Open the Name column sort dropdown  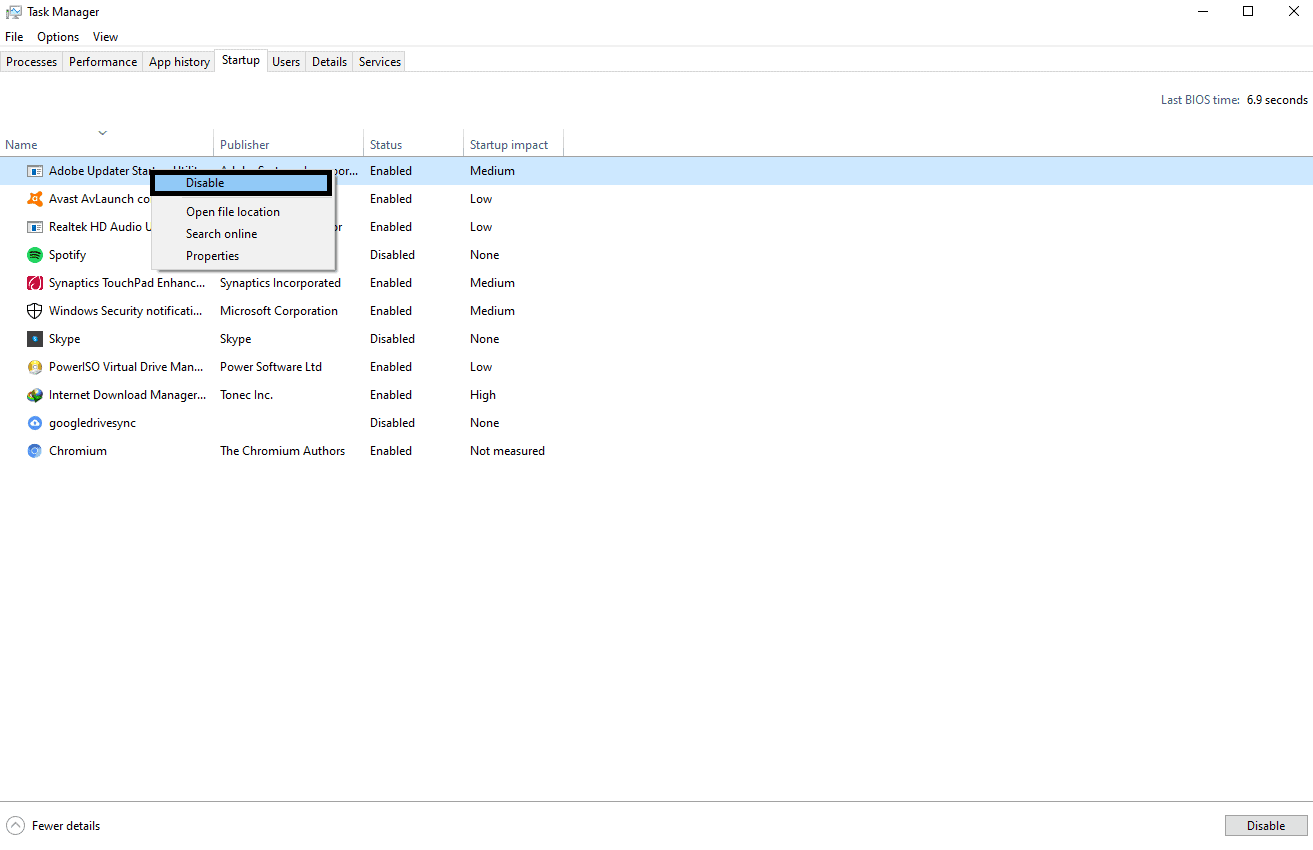(103, 132)
